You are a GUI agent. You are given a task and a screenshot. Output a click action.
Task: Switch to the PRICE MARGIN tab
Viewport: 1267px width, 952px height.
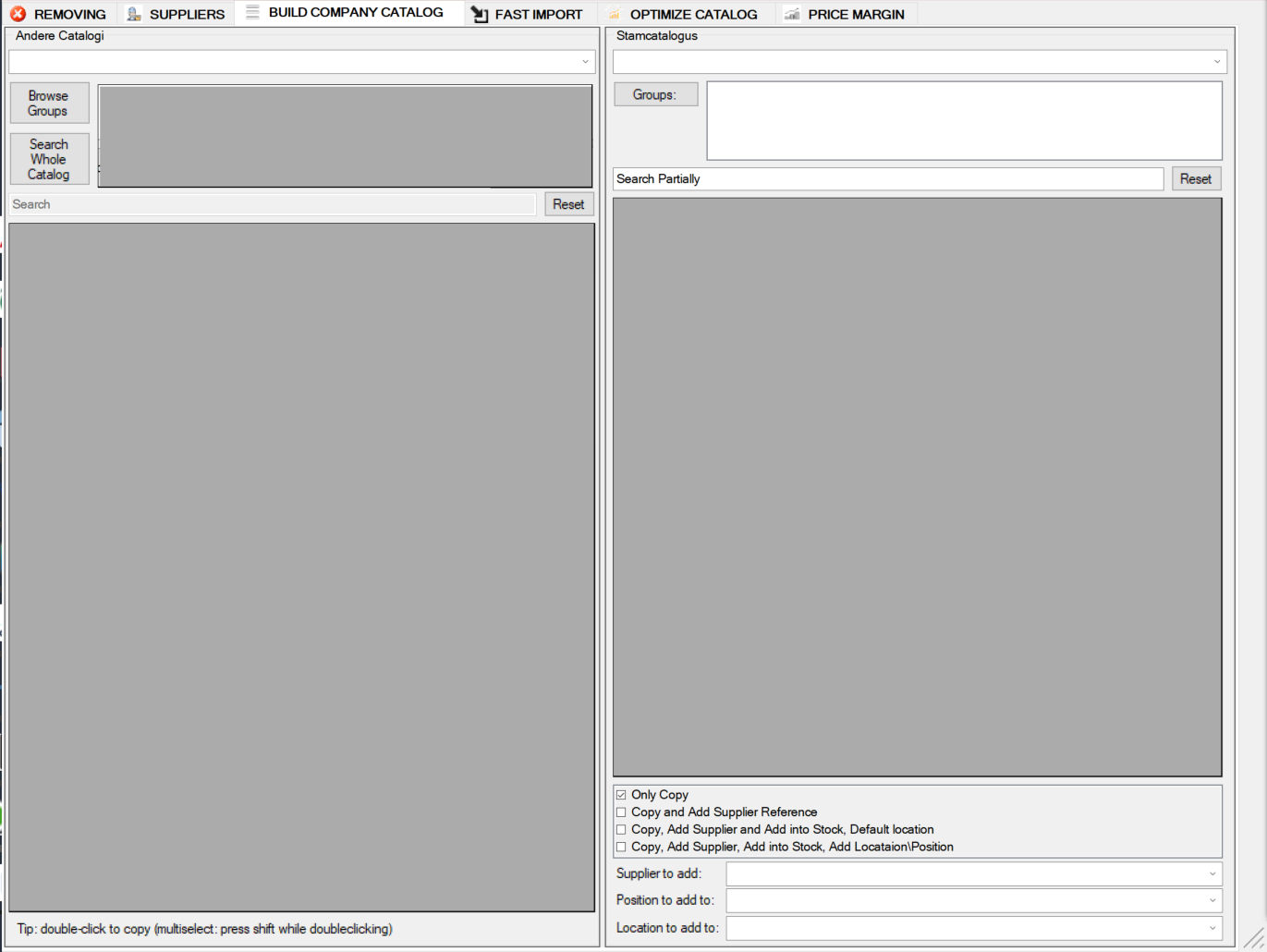pyautogui.click(x=846, y=14)
